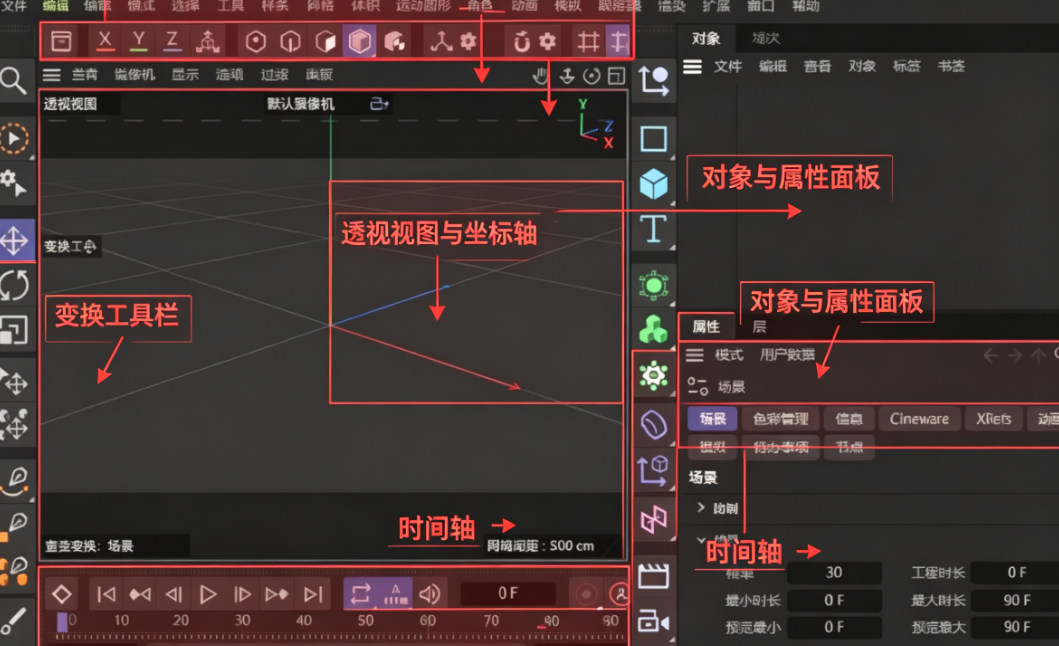Jump to the timeline start

click(106, 595)
